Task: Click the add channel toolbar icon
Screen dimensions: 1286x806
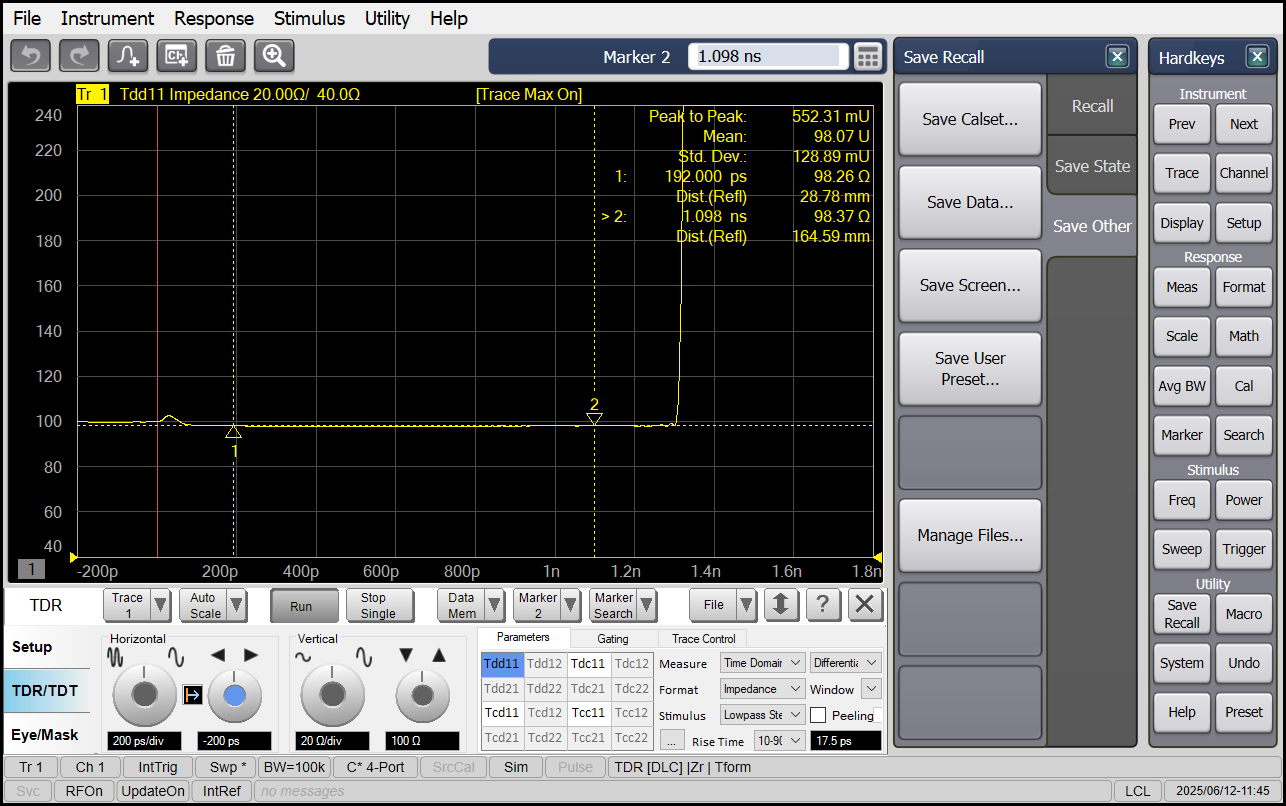Action: coord(177,56)
